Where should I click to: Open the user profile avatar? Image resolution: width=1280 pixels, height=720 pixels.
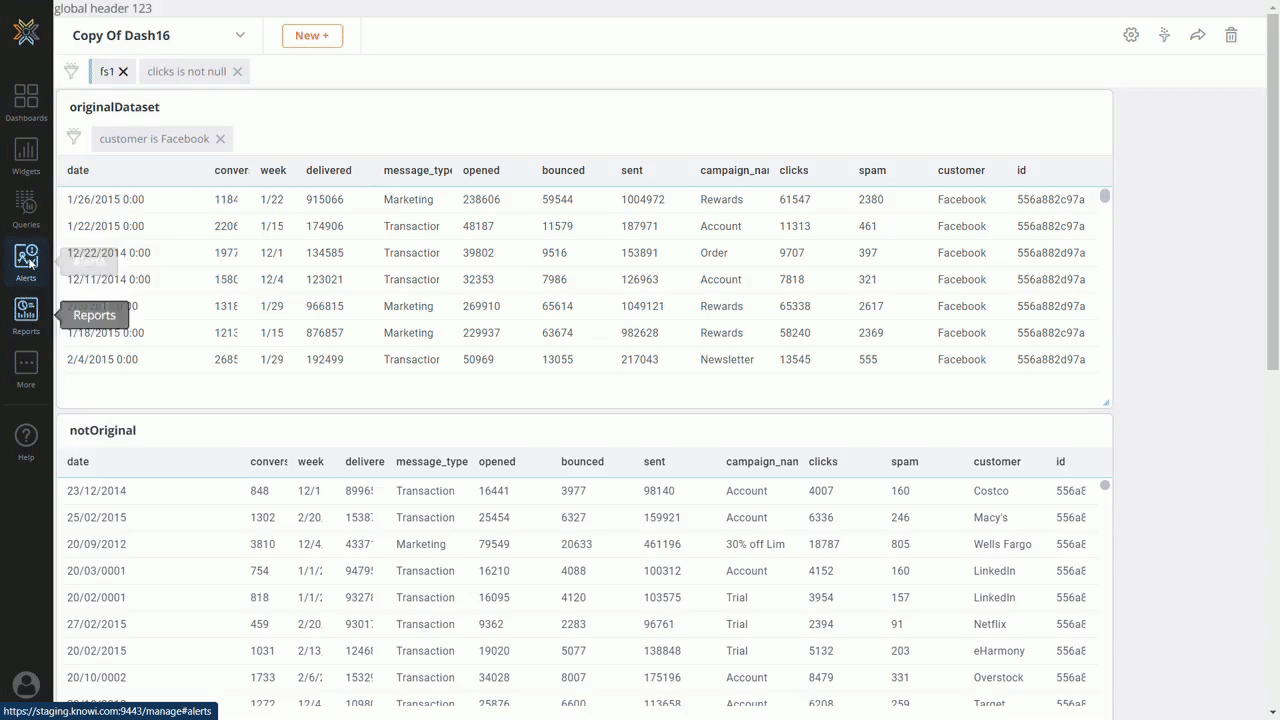click(26, 685)
